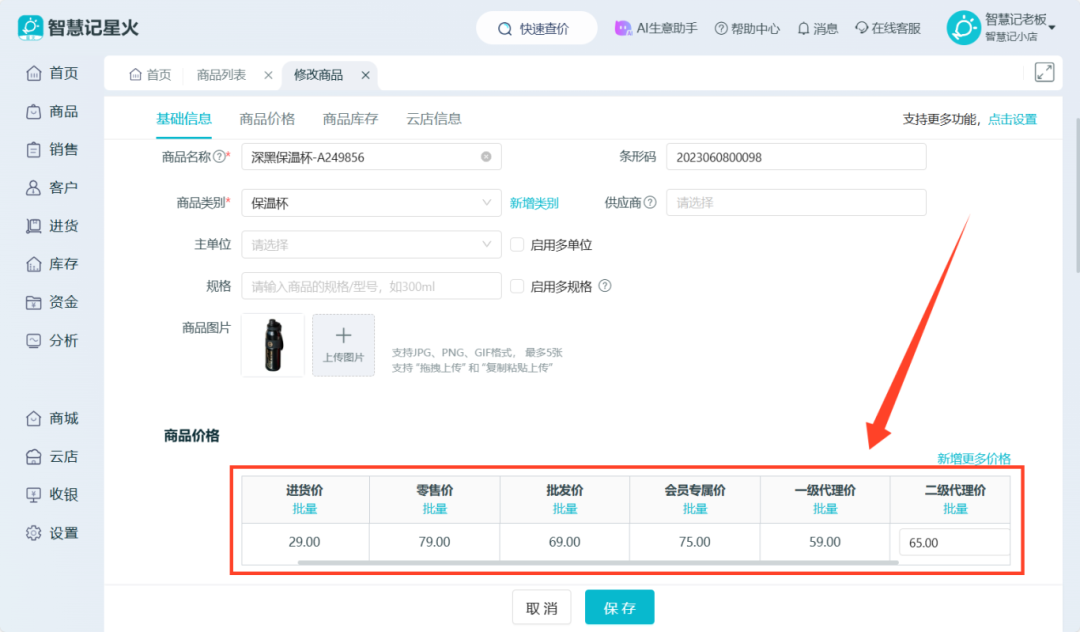Click the product bottle image thumbnail
Viewport: 1080px width, 632px height.
(x=273, y=345)
